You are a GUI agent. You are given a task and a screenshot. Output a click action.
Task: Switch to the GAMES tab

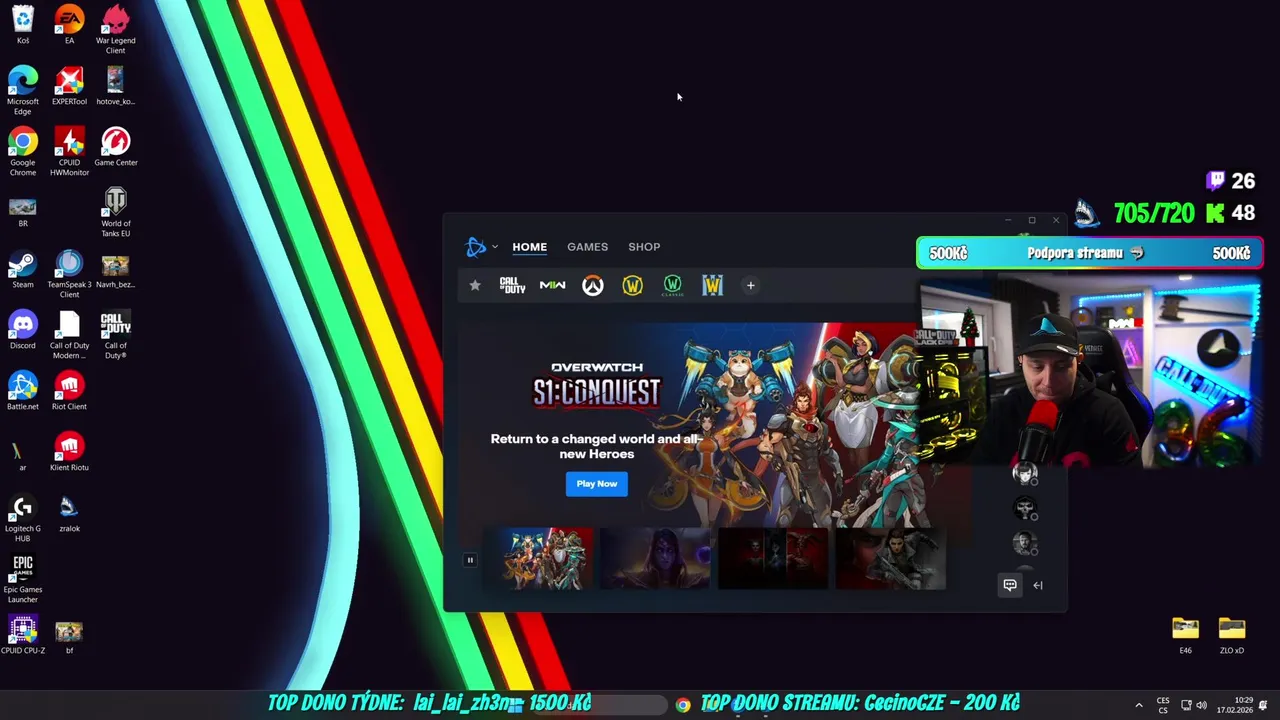(587, 247)
